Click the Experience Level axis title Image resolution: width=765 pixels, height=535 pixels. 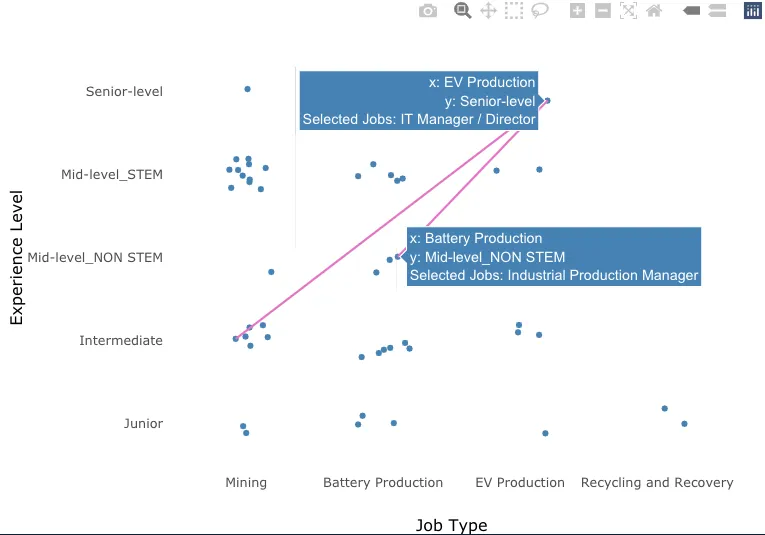(x=16, y=257)
